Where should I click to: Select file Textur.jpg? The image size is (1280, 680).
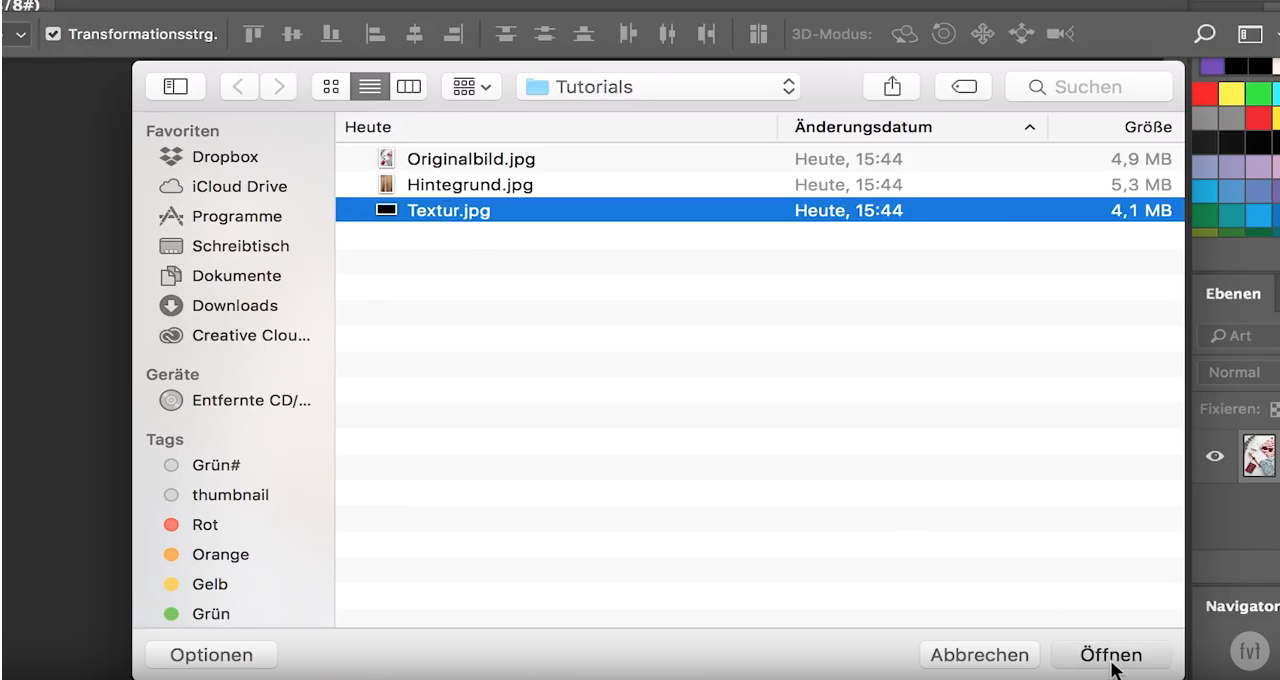coord(759,211)
